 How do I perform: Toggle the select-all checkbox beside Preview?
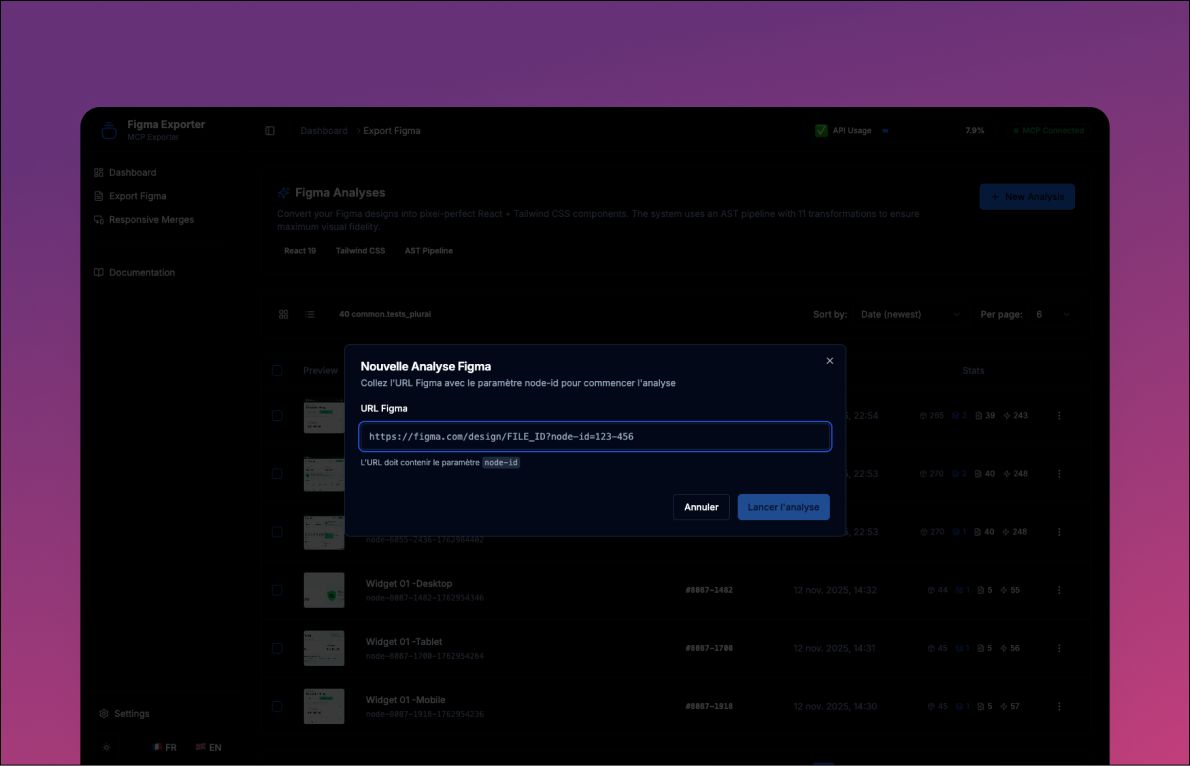point(277,370)
